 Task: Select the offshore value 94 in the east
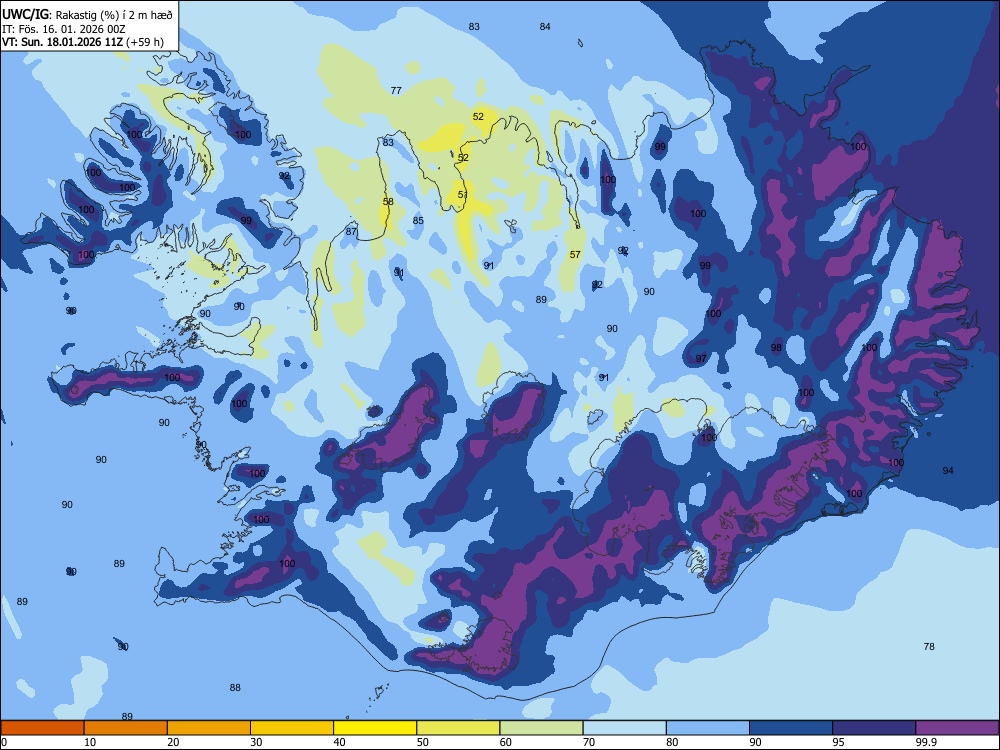pos(948,471)
